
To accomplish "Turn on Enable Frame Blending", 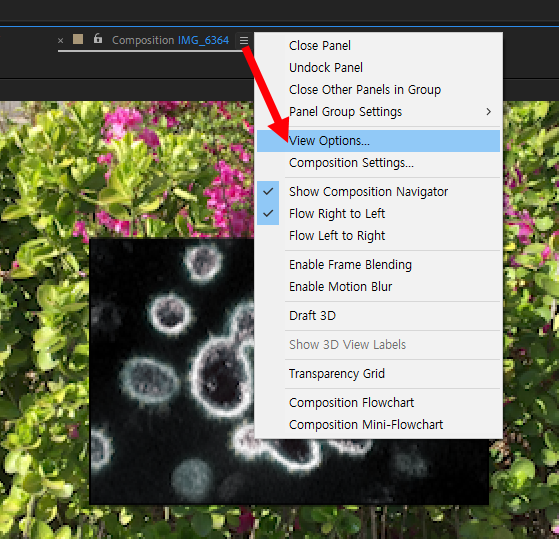I will (378, 265).
